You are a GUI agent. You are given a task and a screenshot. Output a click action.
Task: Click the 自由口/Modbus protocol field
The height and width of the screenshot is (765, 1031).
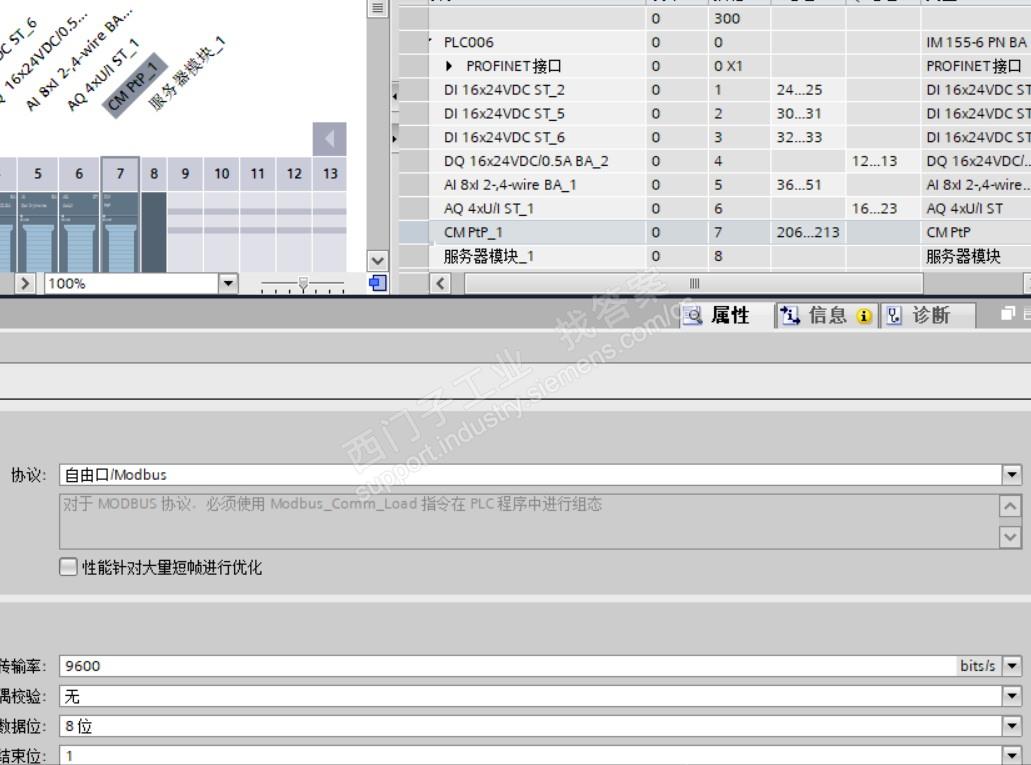pyautogui.click(x=531, y=474)
